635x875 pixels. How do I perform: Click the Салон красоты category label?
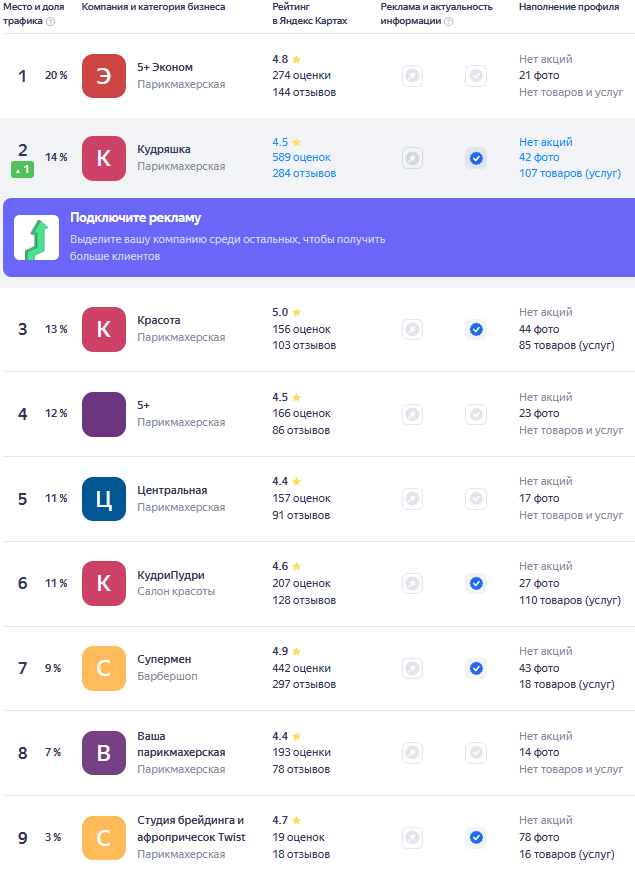point(176,592)
